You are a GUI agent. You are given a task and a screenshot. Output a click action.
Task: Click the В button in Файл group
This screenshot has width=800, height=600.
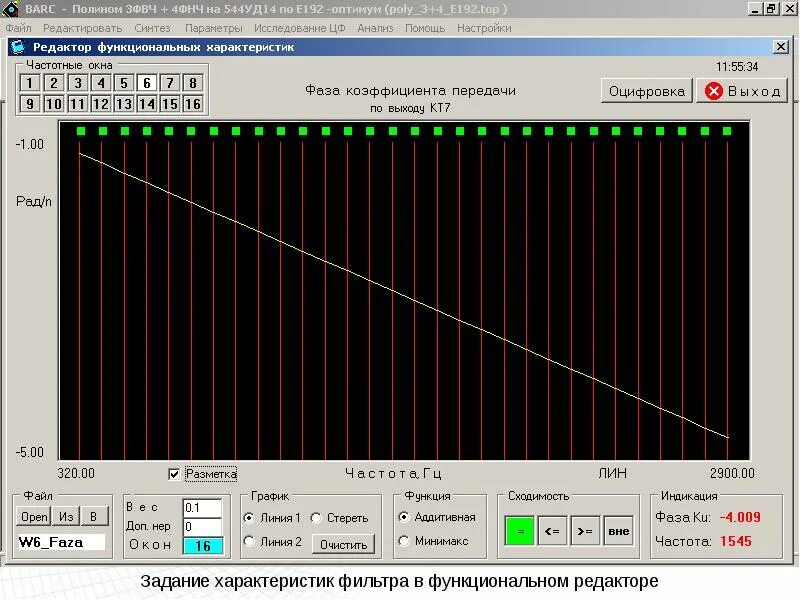pos(94,517)
